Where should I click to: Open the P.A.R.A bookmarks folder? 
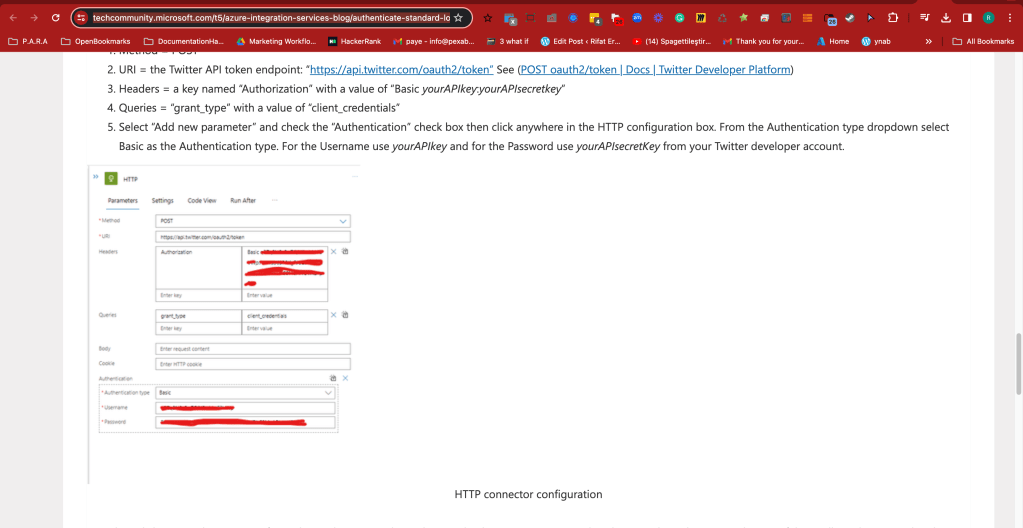point(27,41)
